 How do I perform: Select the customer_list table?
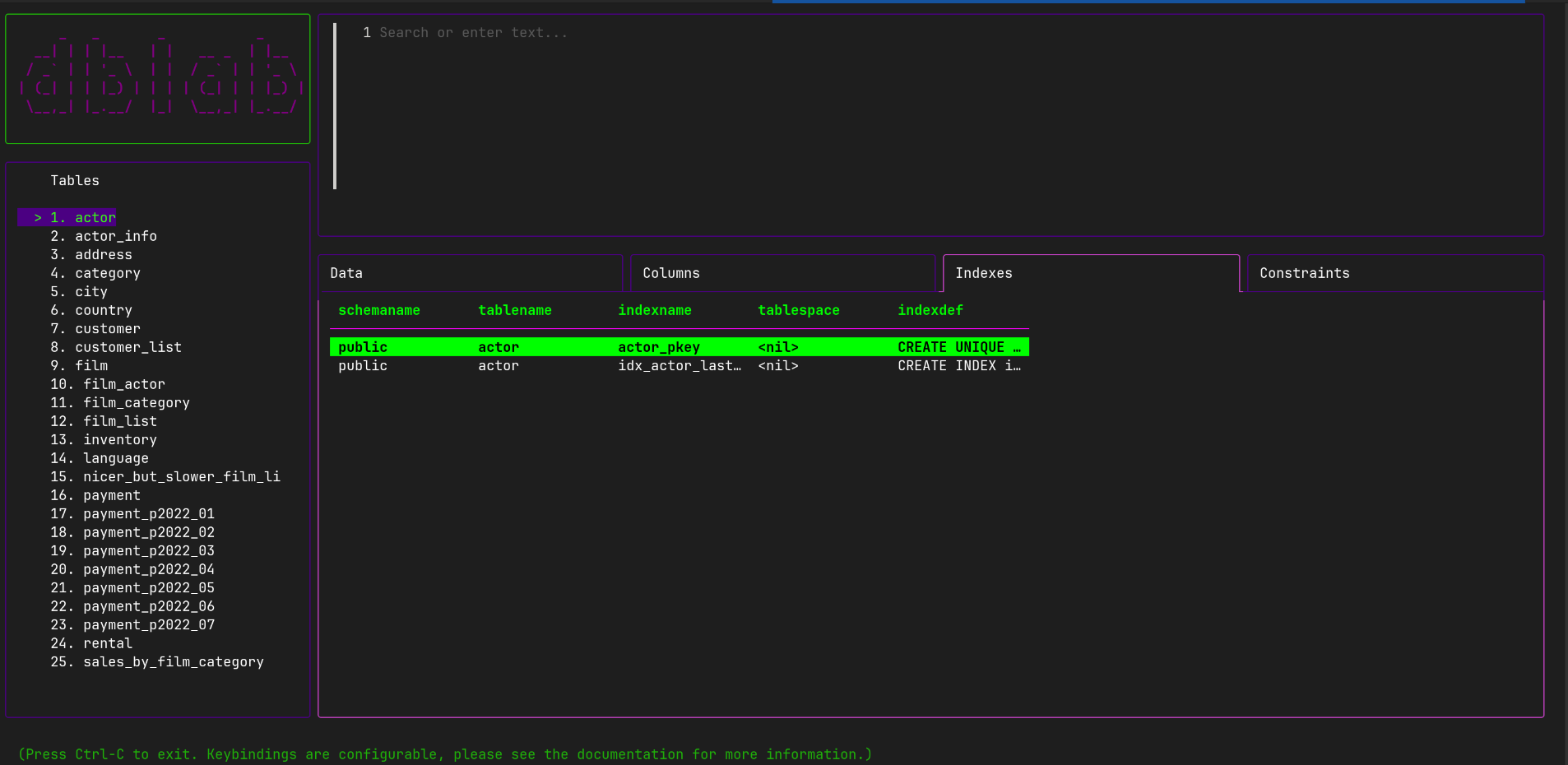tap(116, 347)
